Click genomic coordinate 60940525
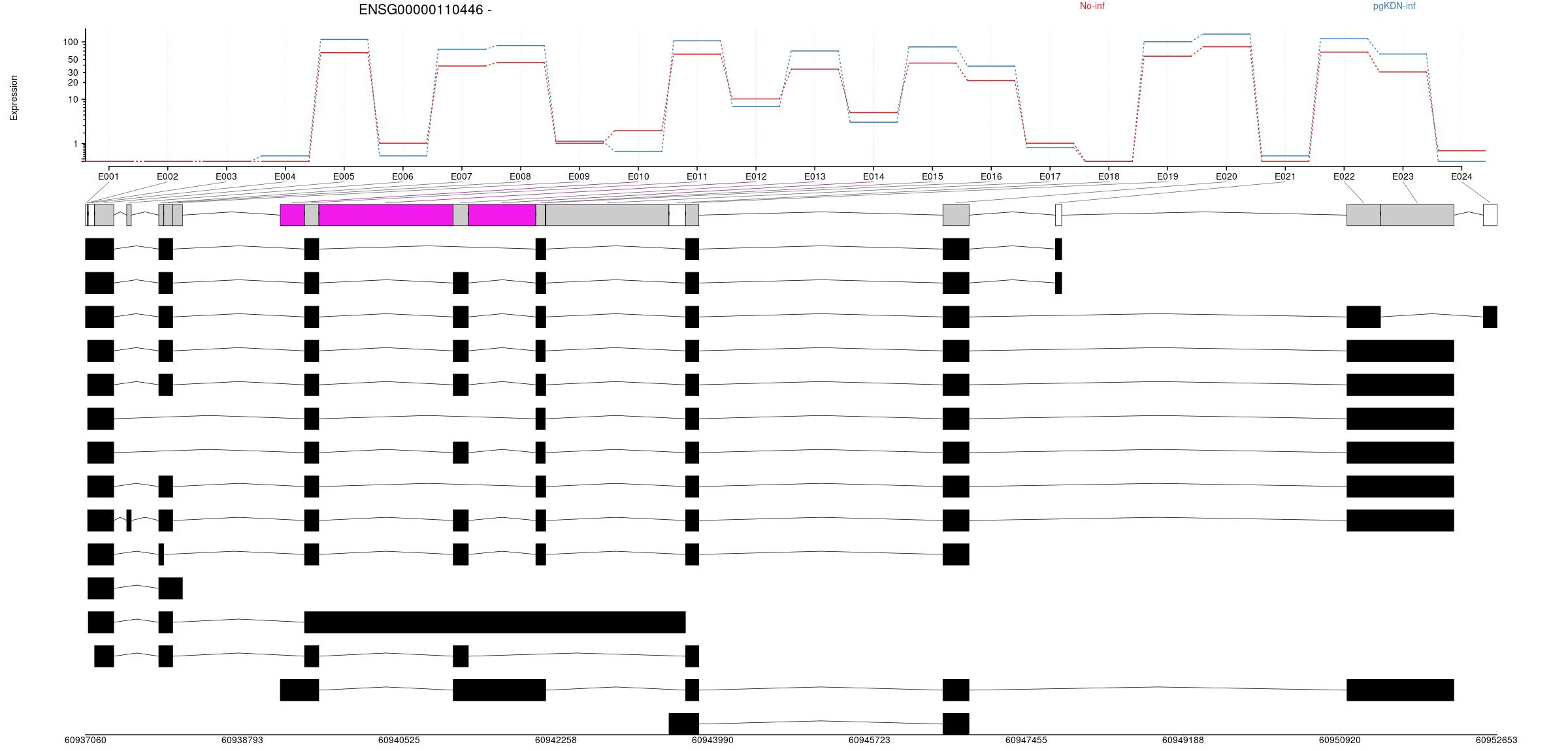1568x751 pixels. pyautogui.click(x=399, y=740)
